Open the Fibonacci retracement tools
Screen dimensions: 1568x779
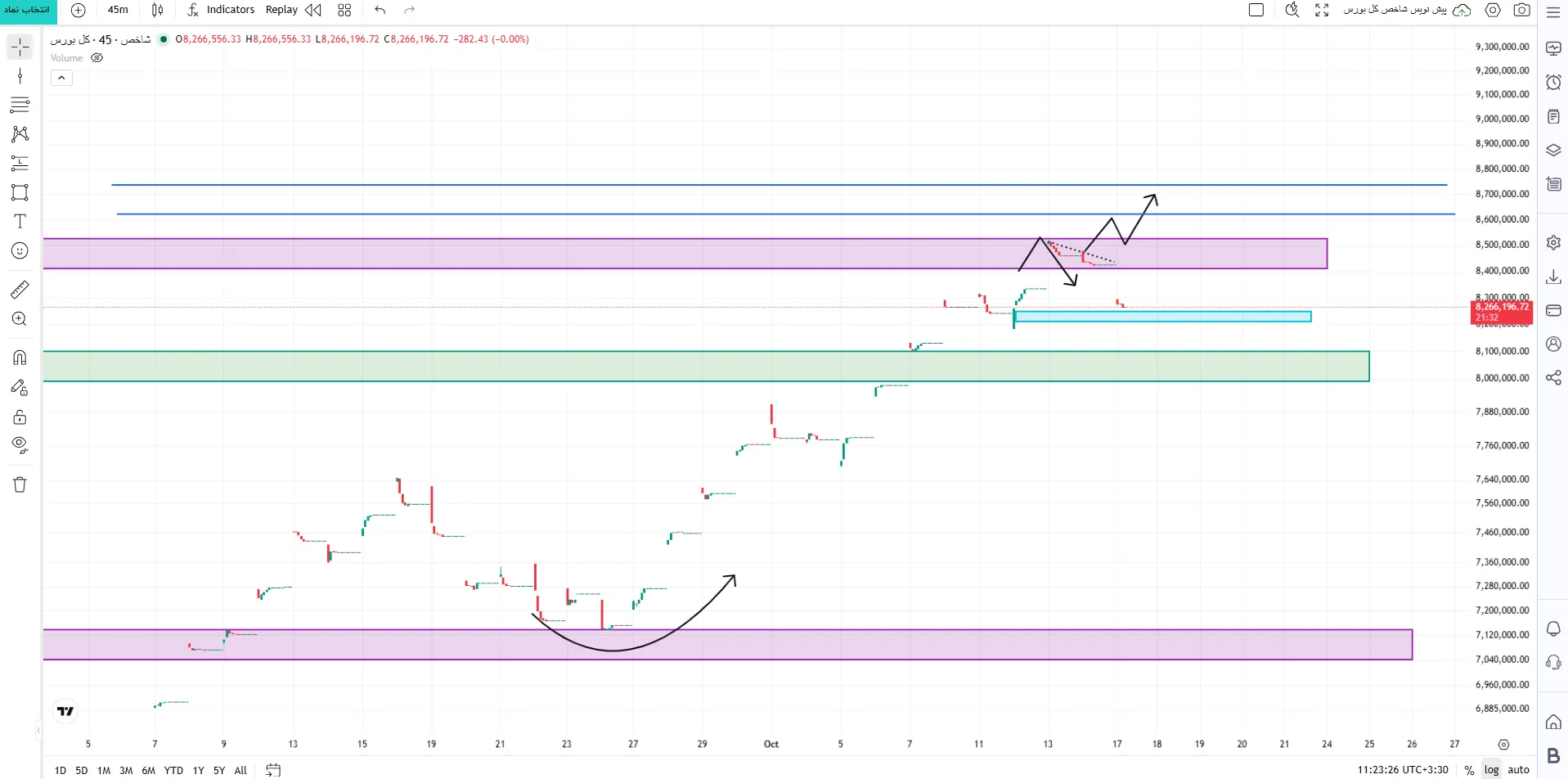(20, 105)
